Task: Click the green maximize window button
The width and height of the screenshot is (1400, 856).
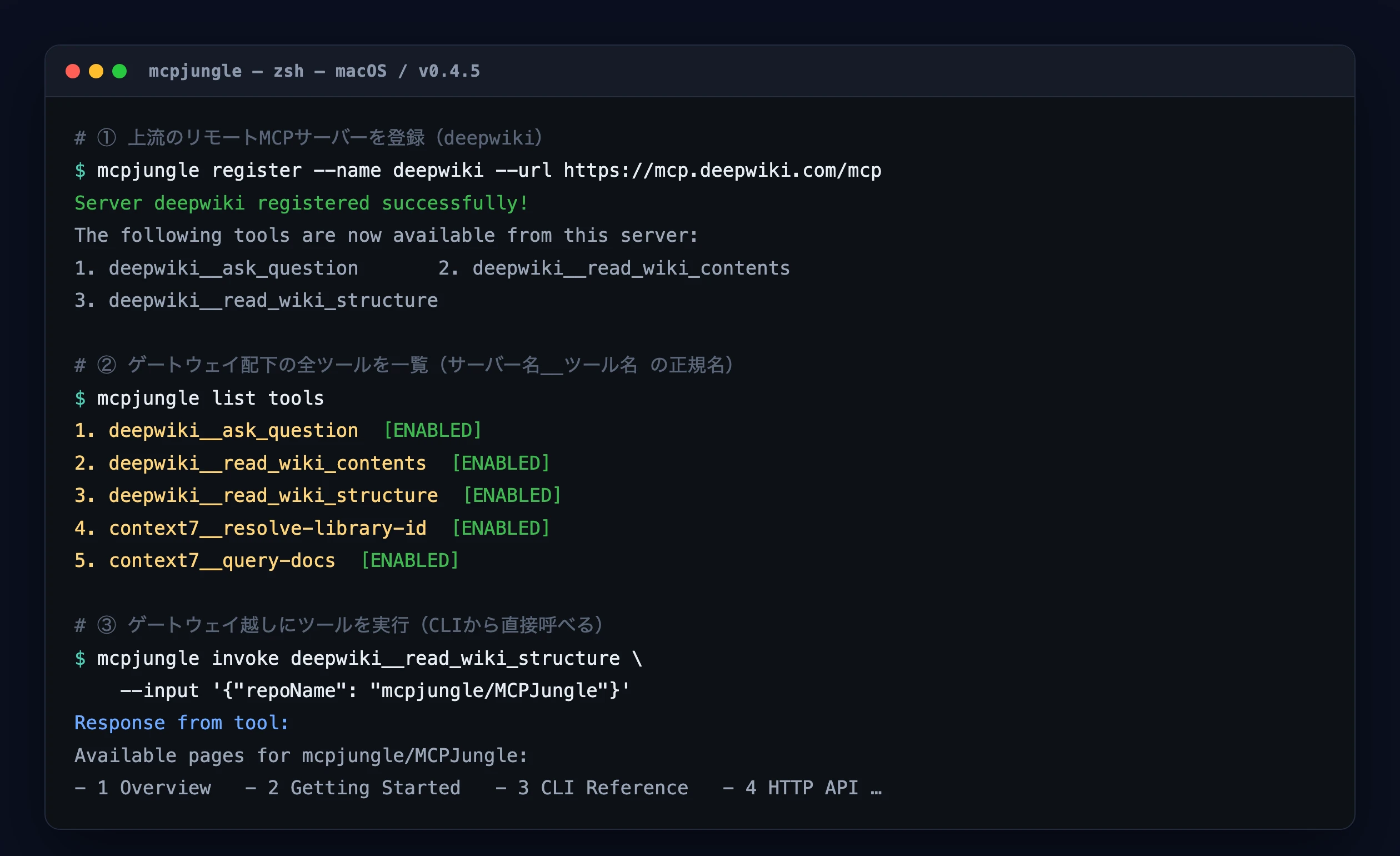Action: pos(119,71)
